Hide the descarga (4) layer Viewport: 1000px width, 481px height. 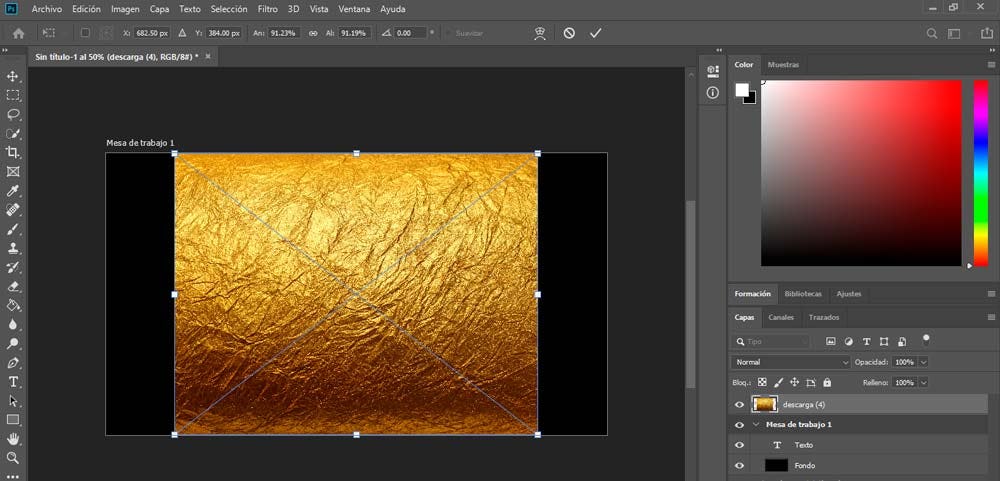coord(740,405)
